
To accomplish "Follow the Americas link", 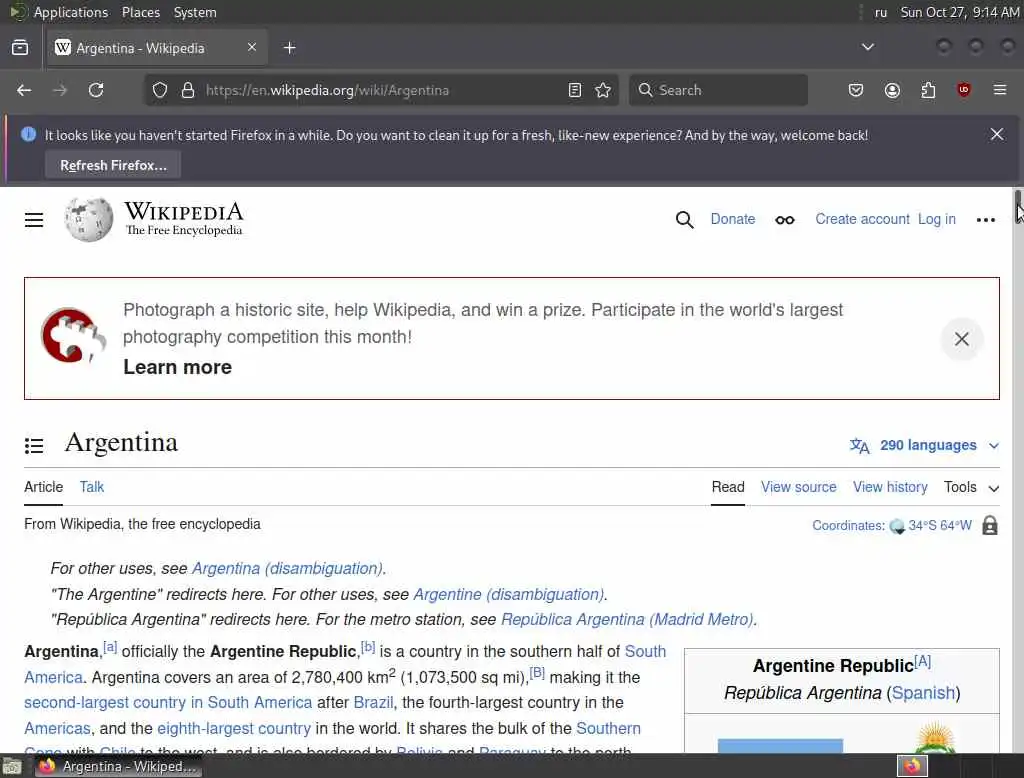I will point(57,728).
